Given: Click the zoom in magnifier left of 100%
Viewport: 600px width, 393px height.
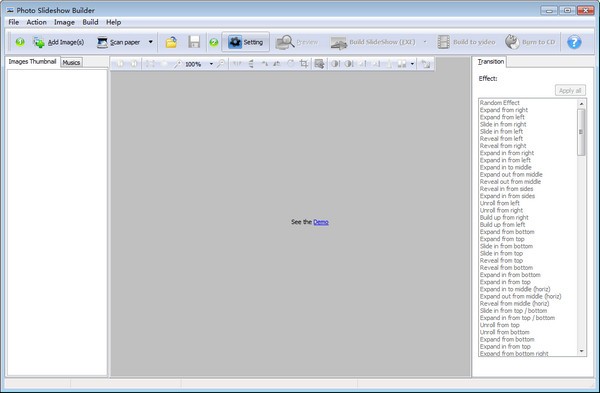Looking at the screenshot, I should pyautogui.click(x=178, y=64).
